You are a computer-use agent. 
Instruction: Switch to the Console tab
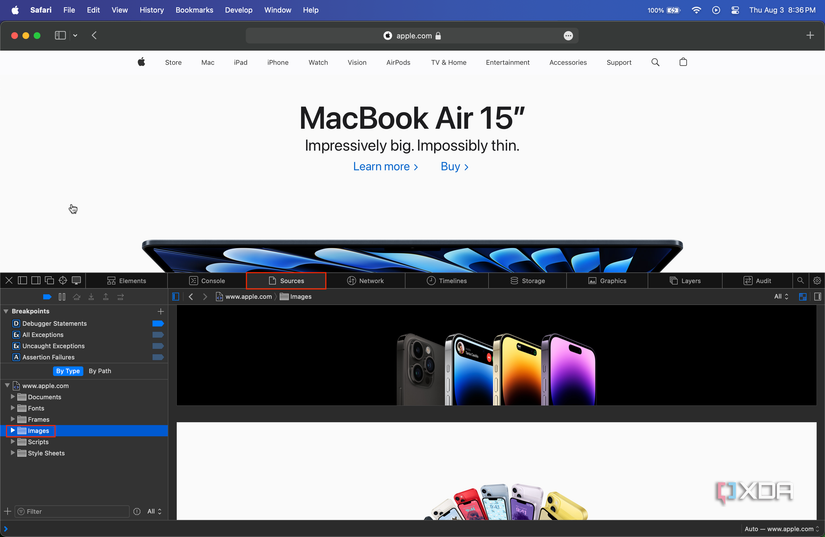point(207,280)
